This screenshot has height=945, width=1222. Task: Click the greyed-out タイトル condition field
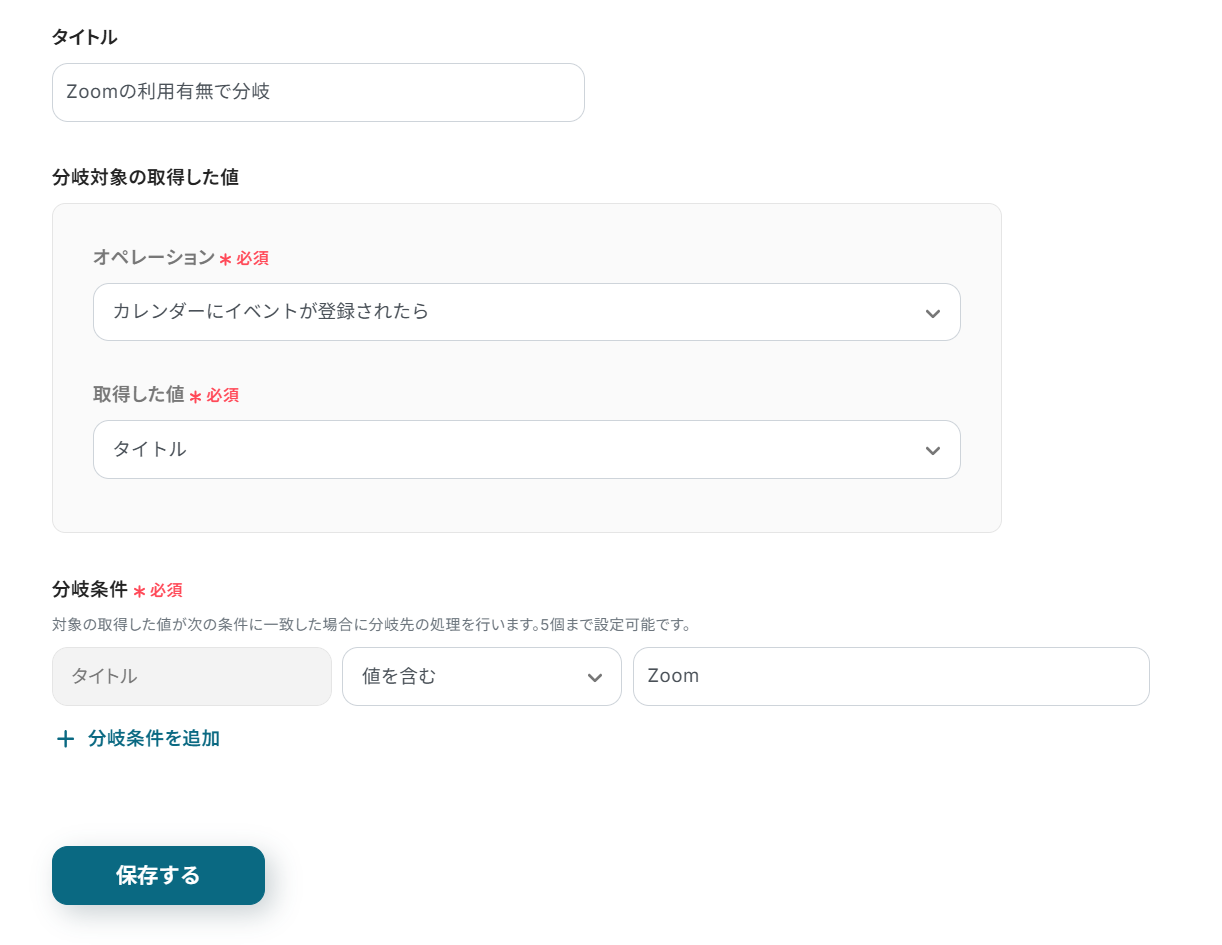191,677
